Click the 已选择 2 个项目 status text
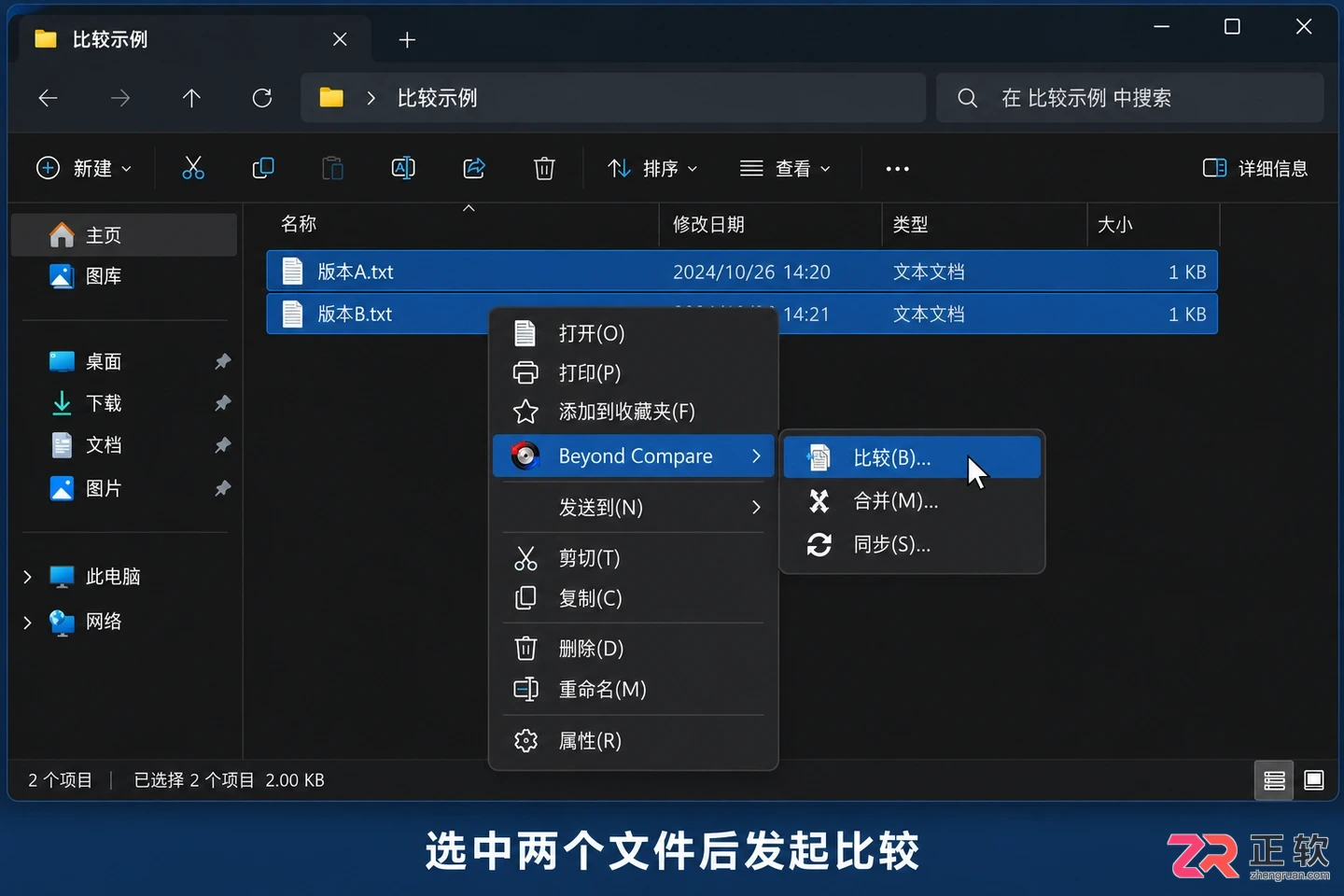The image size is (1344, 896). pyautogui.click(x=193, y=780)
